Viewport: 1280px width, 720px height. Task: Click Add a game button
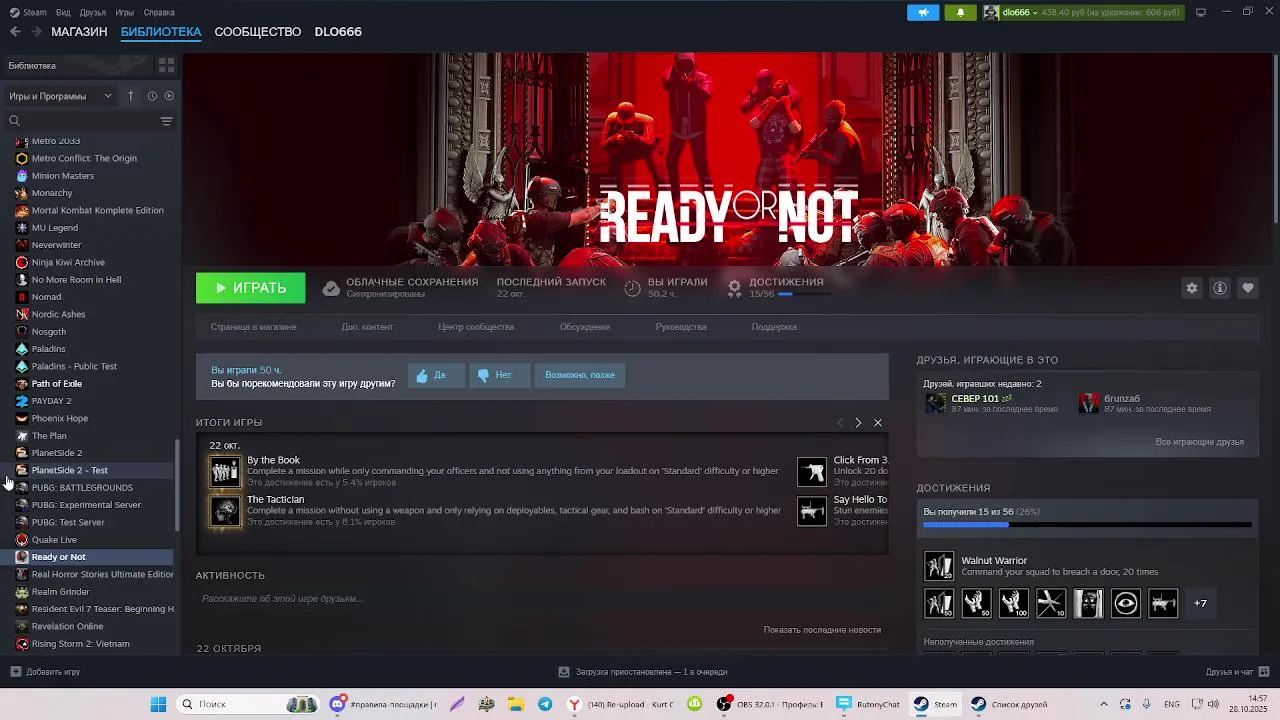click(45, 672)
